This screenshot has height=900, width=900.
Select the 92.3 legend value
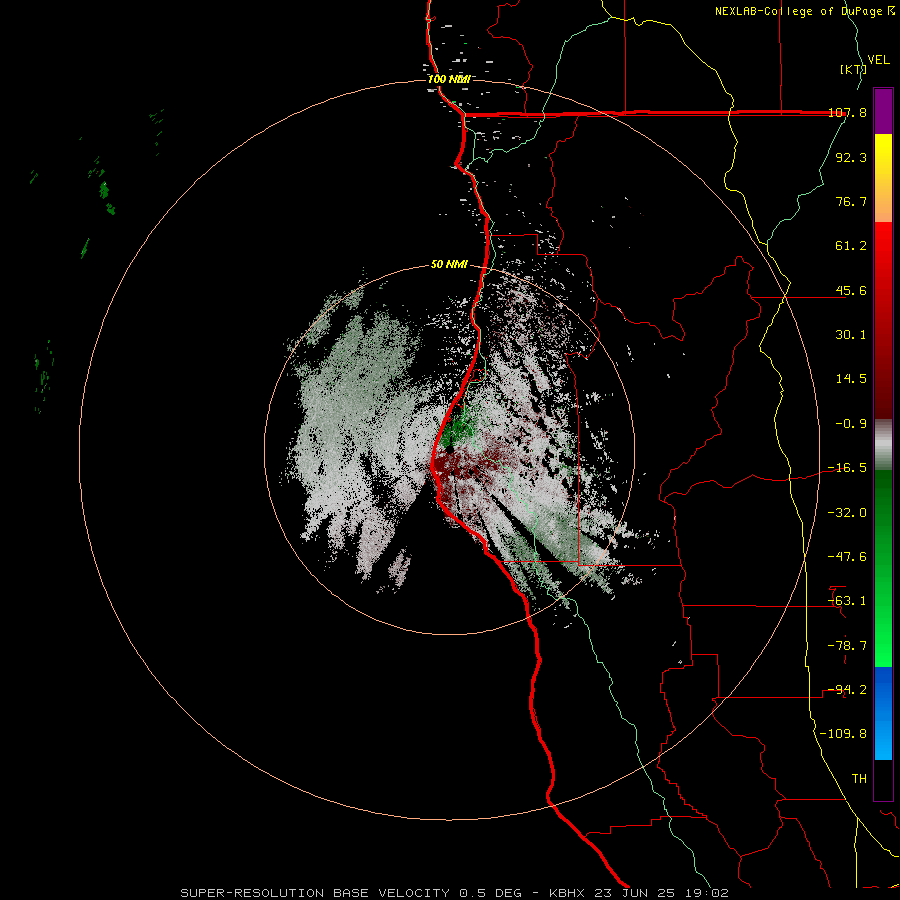[851, 157]
